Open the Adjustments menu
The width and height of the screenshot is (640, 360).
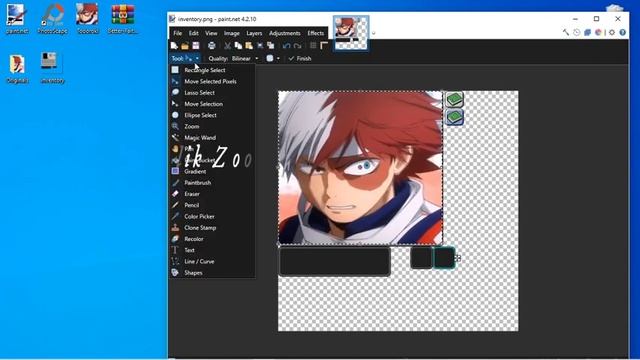click(x=284, y=33)
